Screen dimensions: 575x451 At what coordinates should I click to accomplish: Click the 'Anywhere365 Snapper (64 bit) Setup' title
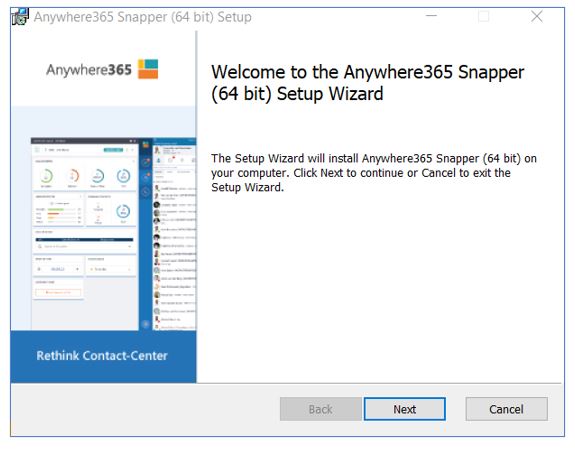(143, 17)
